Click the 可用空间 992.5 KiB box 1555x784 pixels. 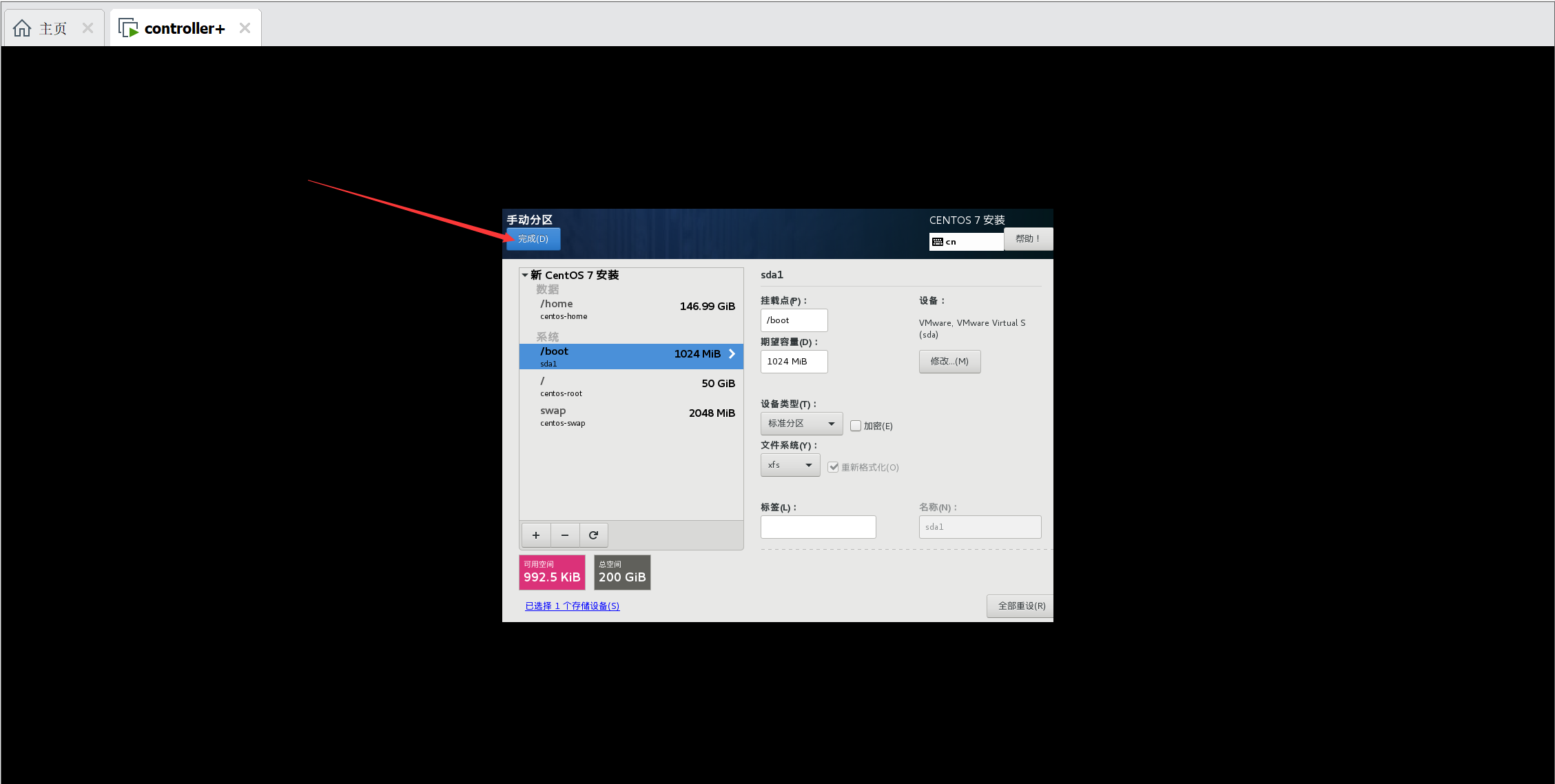552,572
